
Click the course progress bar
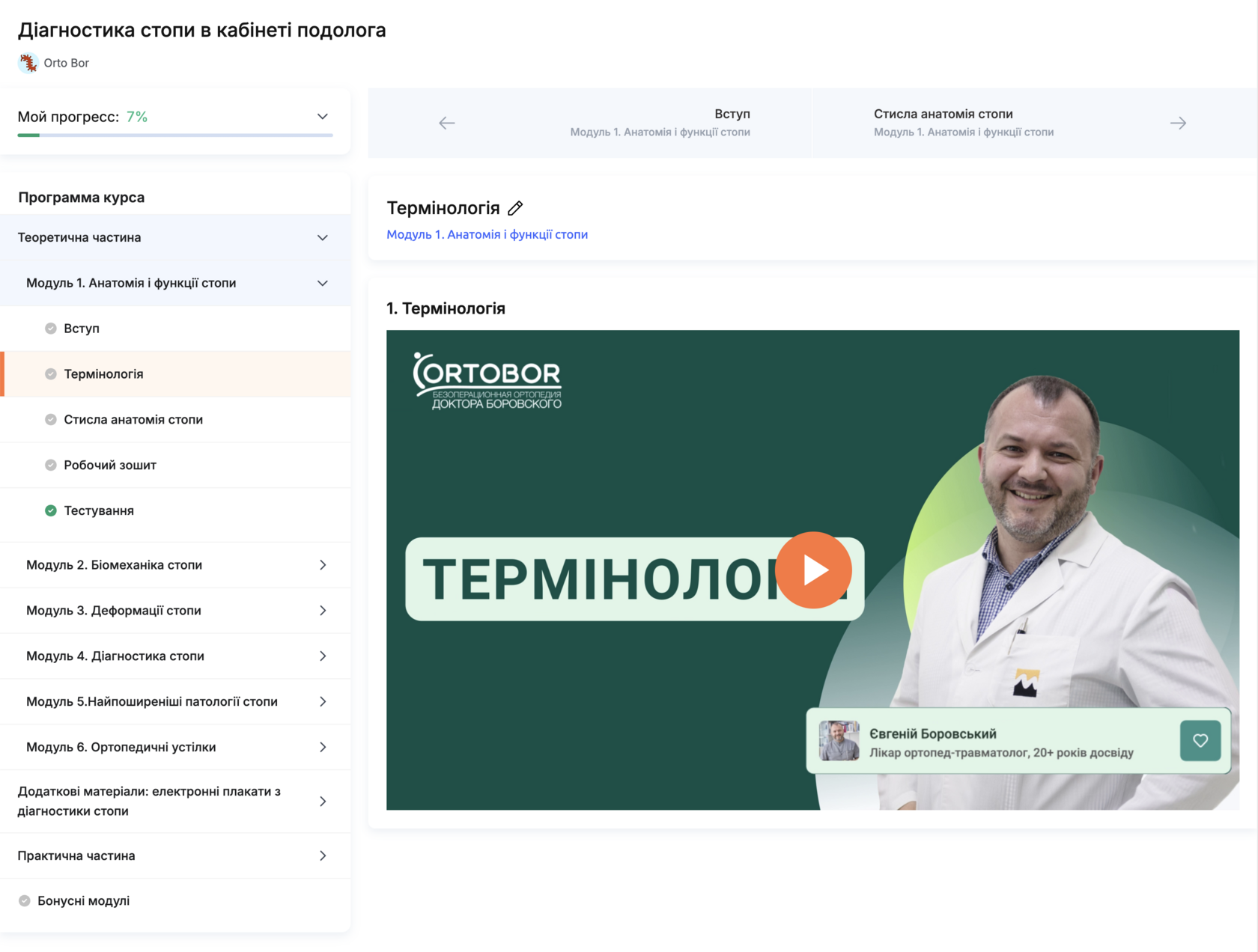pyautogui.click(x=175, y=135)
